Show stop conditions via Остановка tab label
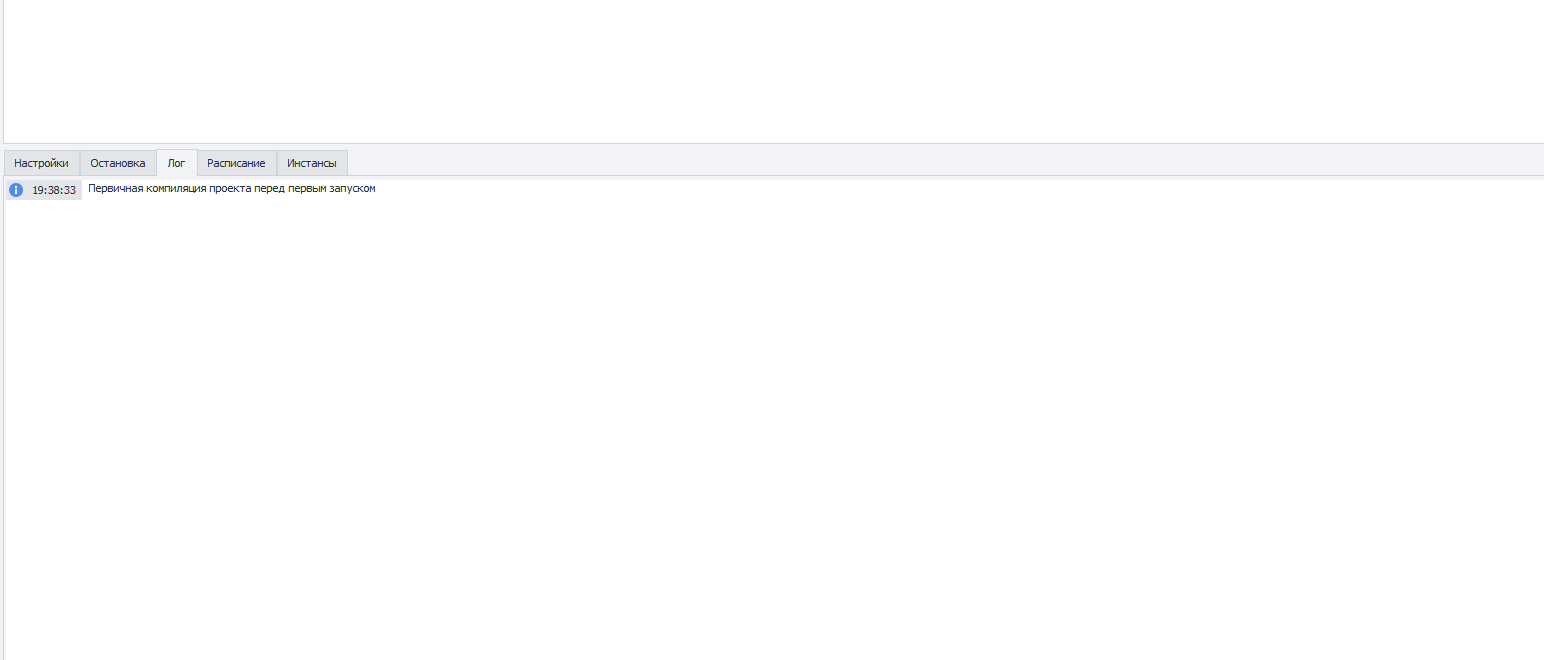Screen dimensions: 1544x660 tap(118, 163)
